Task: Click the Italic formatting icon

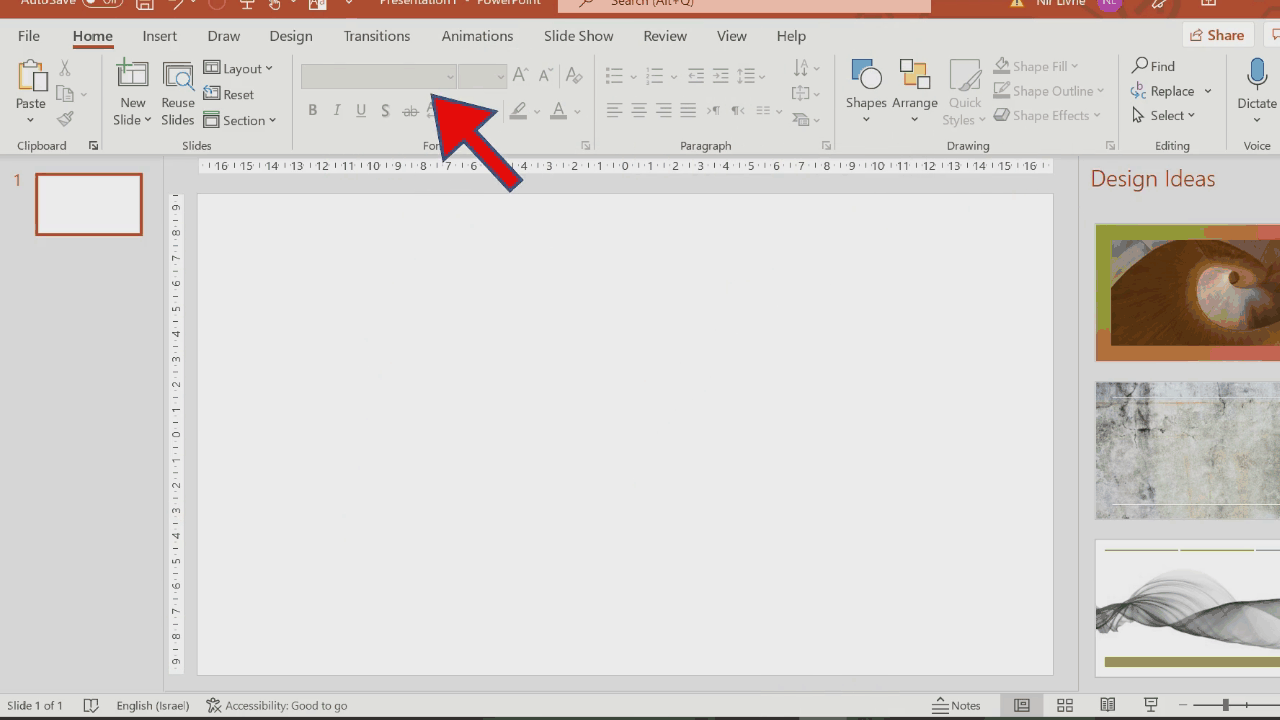Action: click(337, 110)
